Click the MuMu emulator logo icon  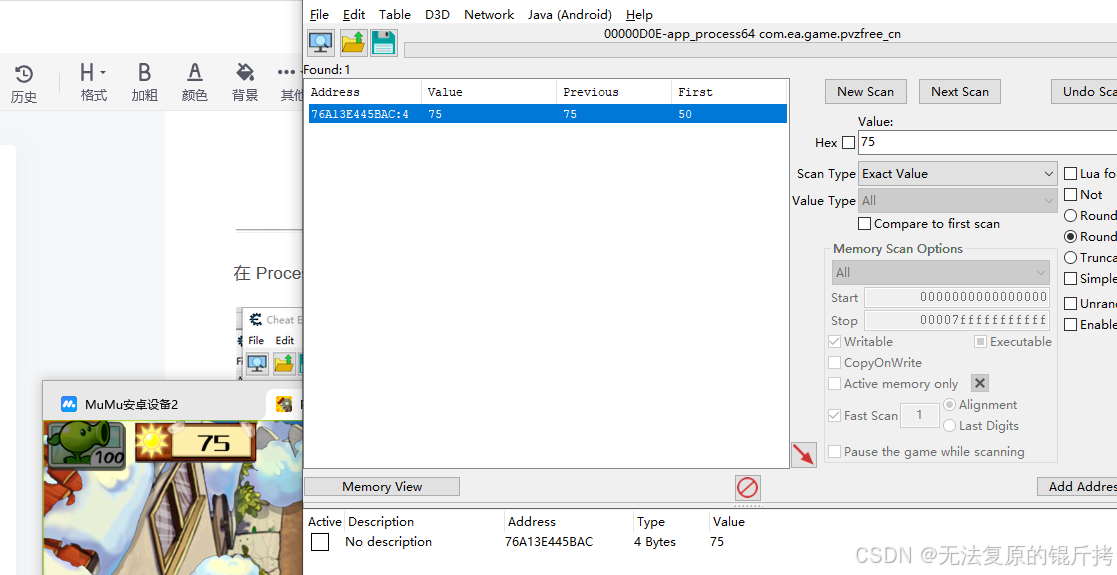click(68, 404)
